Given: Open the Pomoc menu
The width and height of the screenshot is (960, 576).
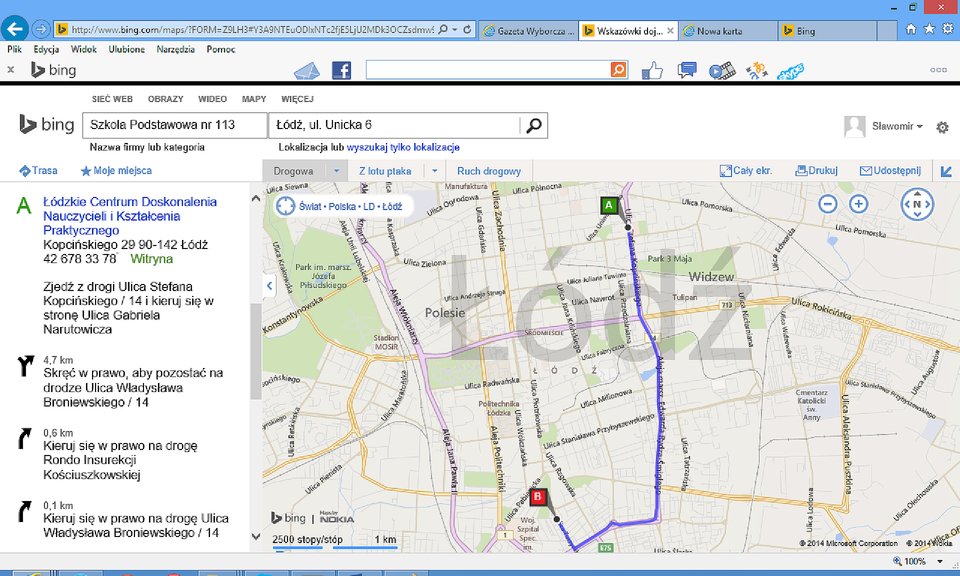Looking at the screenshot, I should coord(221,49).
